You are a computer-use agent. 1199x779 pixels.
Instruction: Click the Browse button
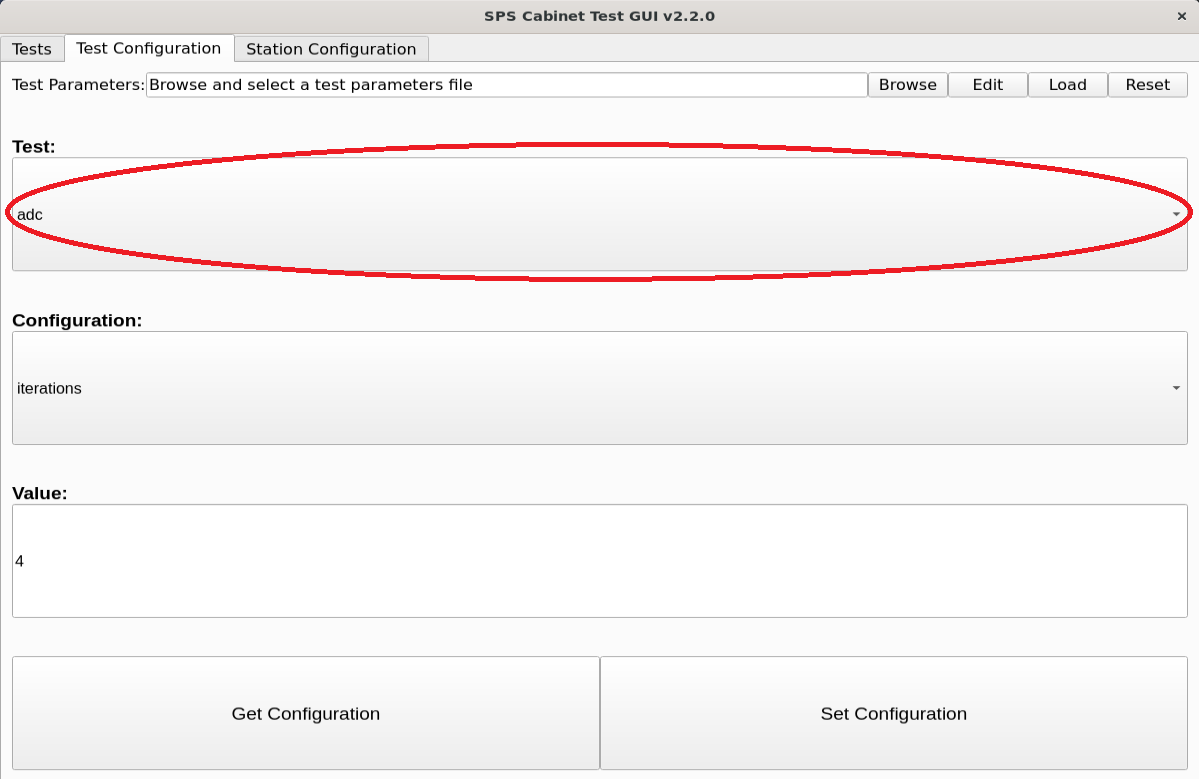click(x=906, y=84)
